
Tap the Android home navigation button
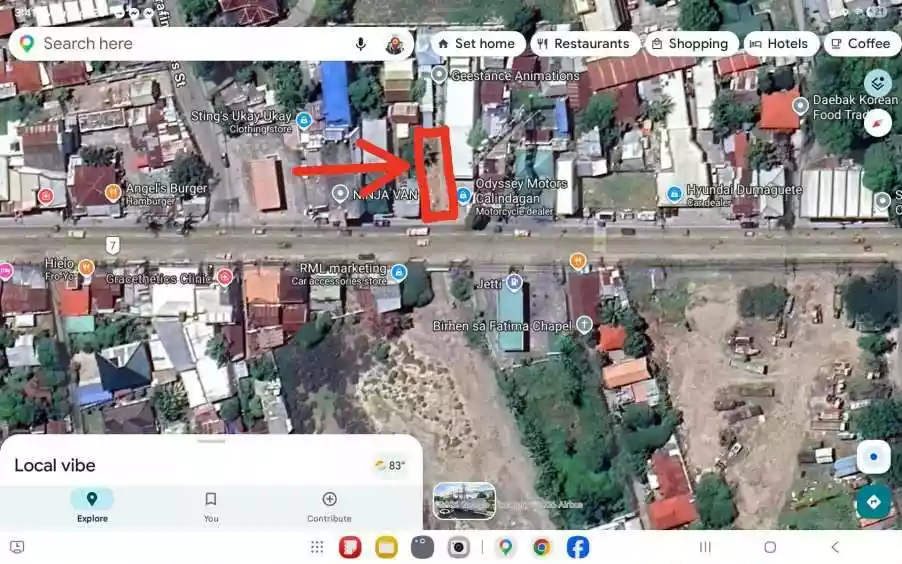(770, 547)
